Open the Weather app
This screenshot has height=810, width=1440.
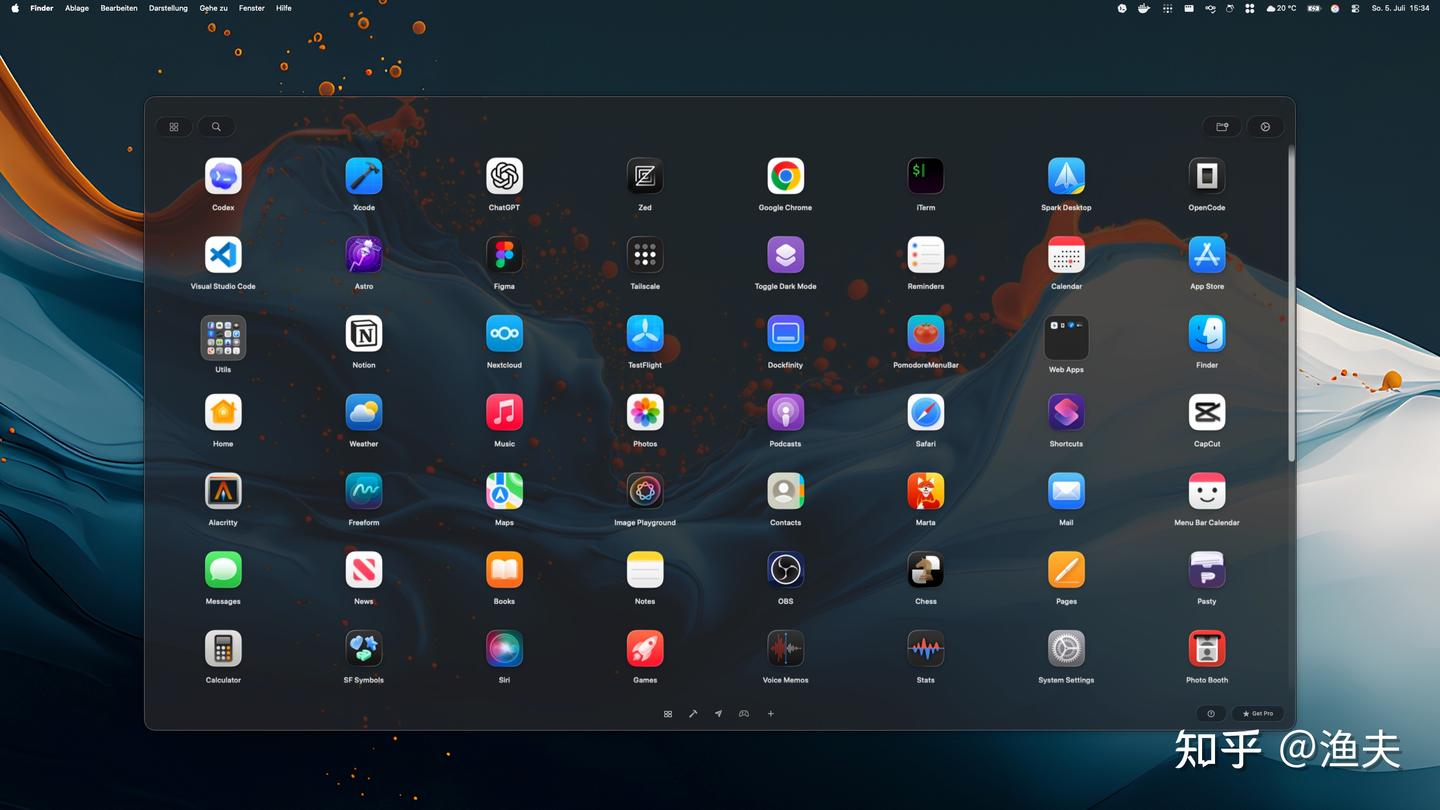click(364, 412)
